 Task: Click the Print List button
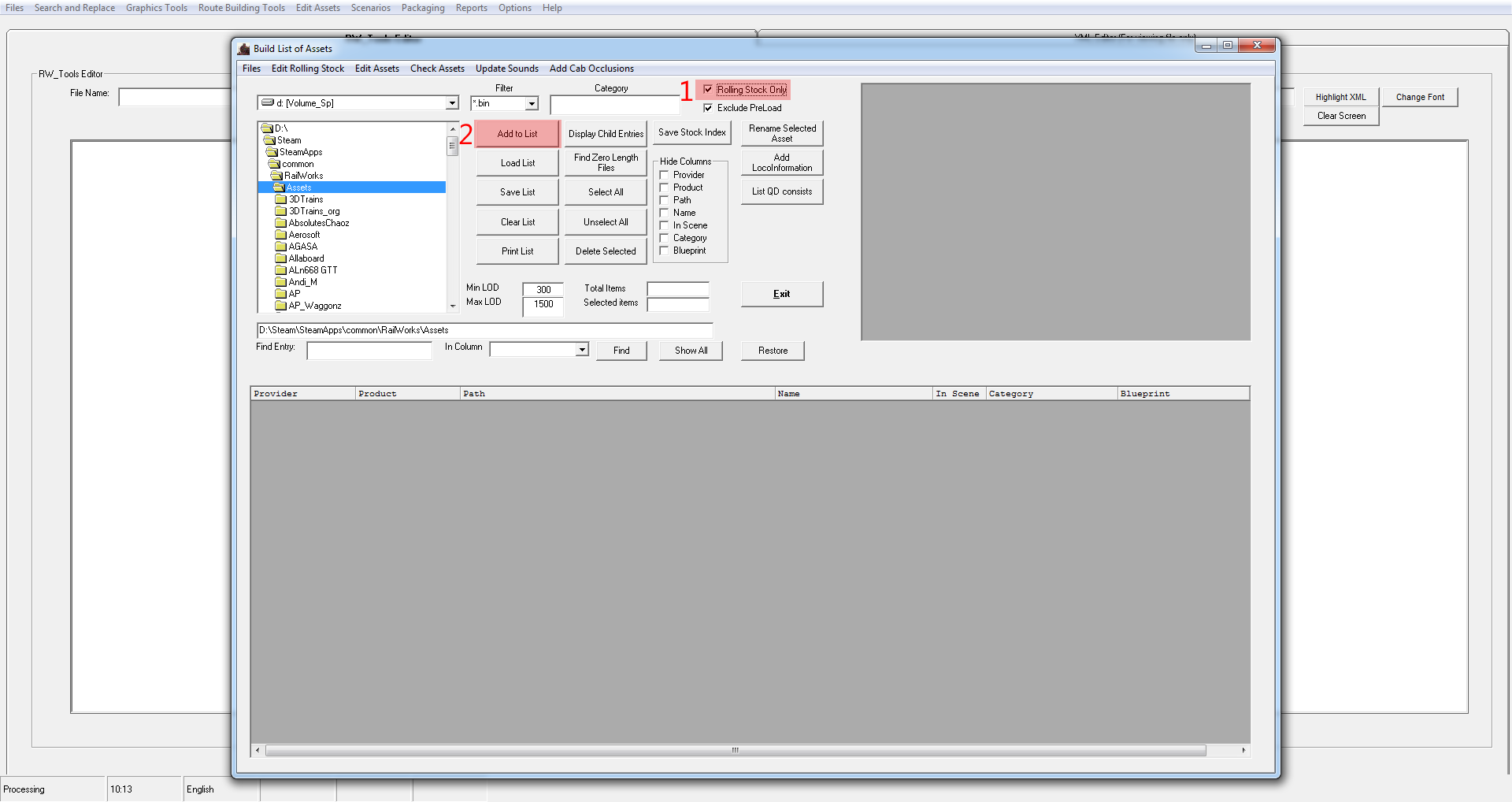tap(517, 251)
